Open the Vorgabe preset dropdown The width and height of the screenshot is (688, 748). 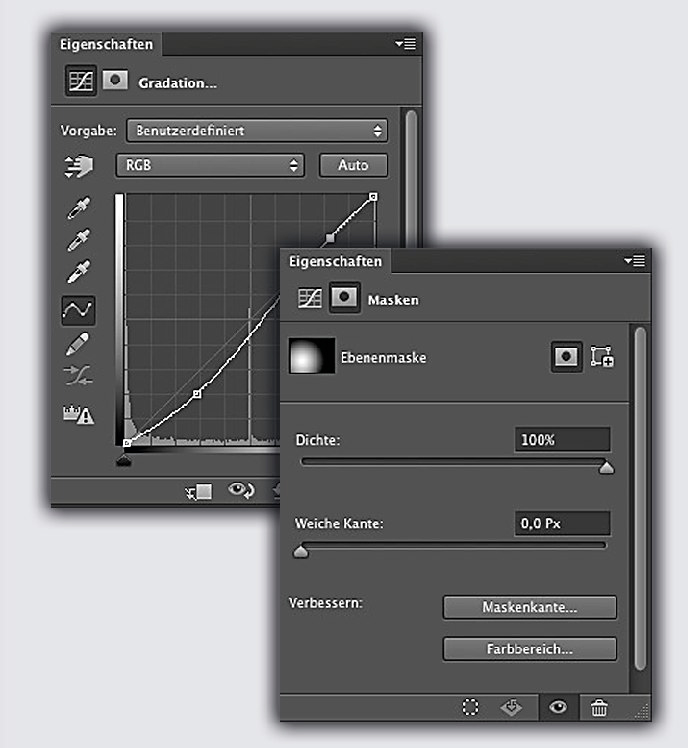coord(257,131)
